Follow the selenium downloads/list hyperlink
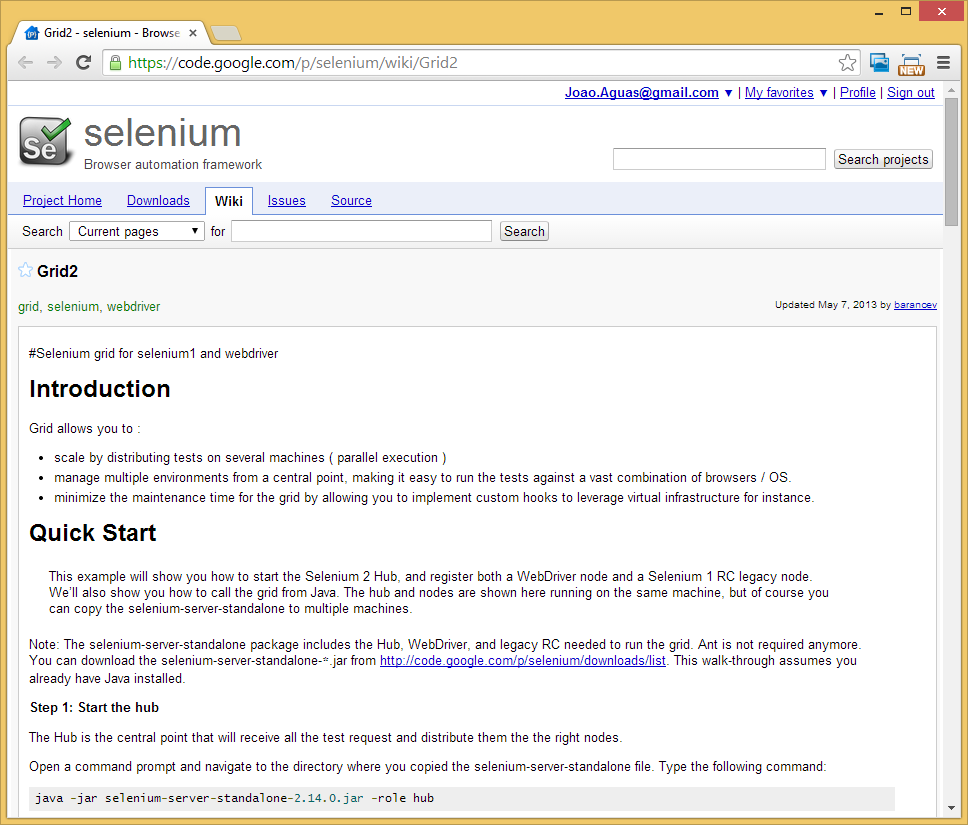The height and width of the screenshot is (825, 968). [x=522, y=660]
